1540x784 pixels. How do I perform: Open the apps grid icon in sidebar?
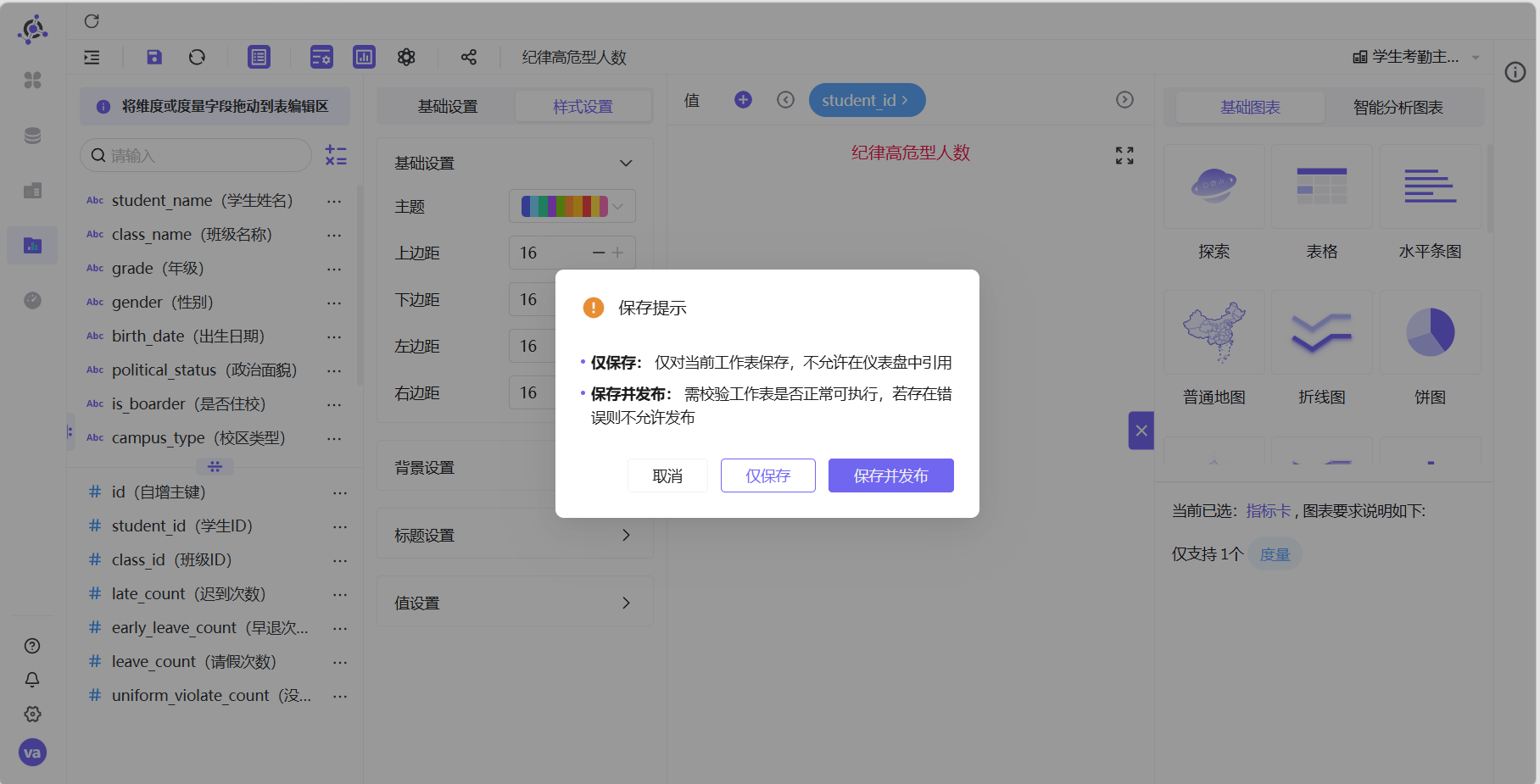[x=32, y=80]
